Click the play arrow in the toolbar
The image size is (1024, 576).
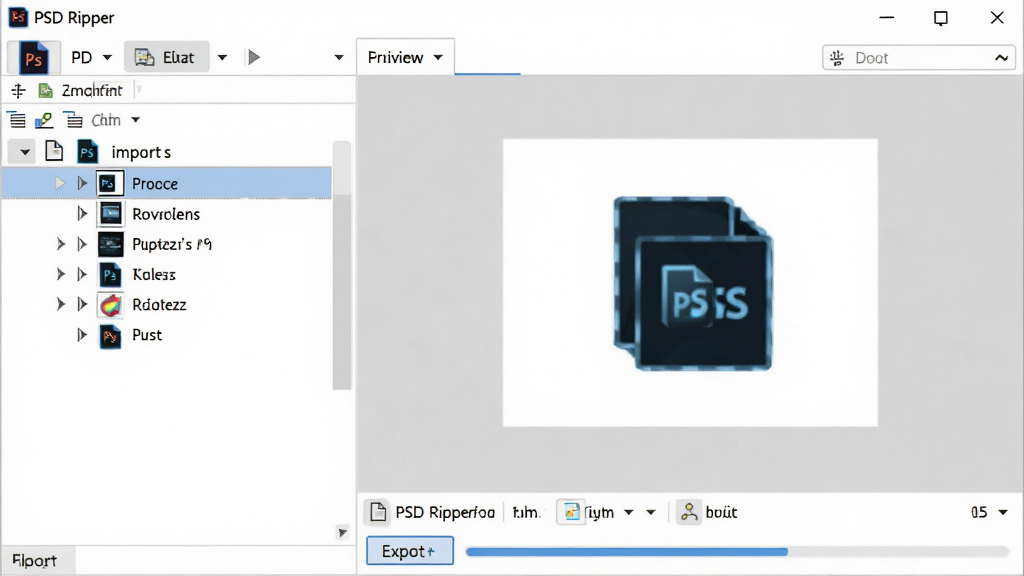pos(254,57)
